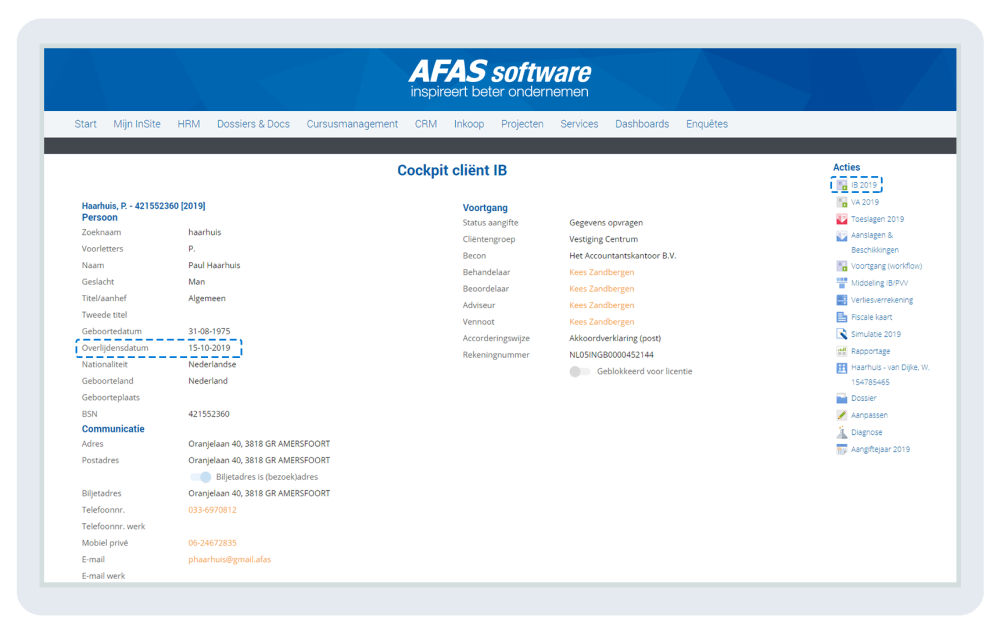Screen dimensions: 1000x641
Task: Click the Diagnose icon
Action: tap(842, 432)
